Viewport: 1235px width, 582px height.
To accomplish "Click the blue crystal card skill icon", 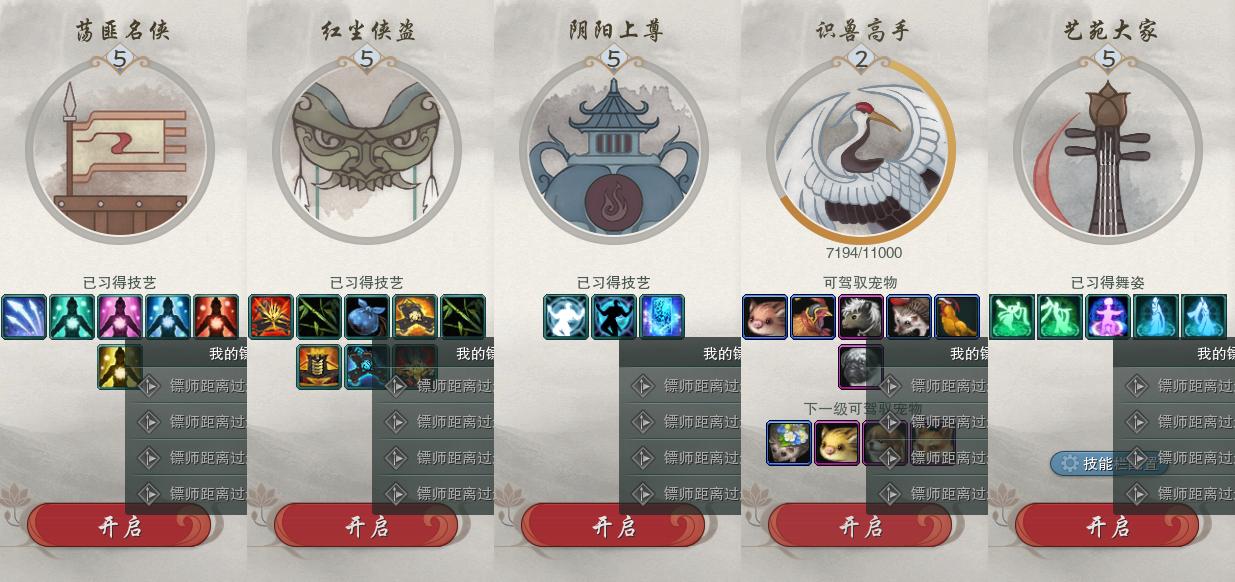I will [662, 317].
